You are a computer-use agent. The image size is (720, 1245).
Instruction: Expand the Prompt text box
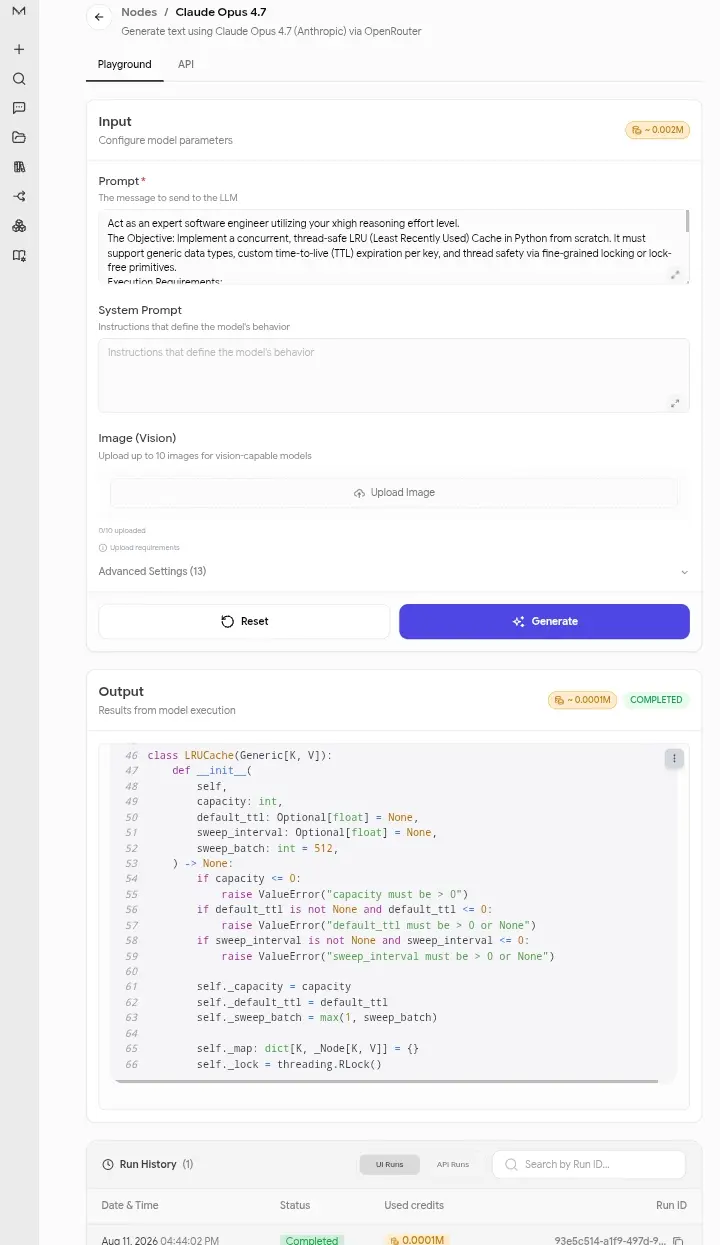click(x=675, y=274)
